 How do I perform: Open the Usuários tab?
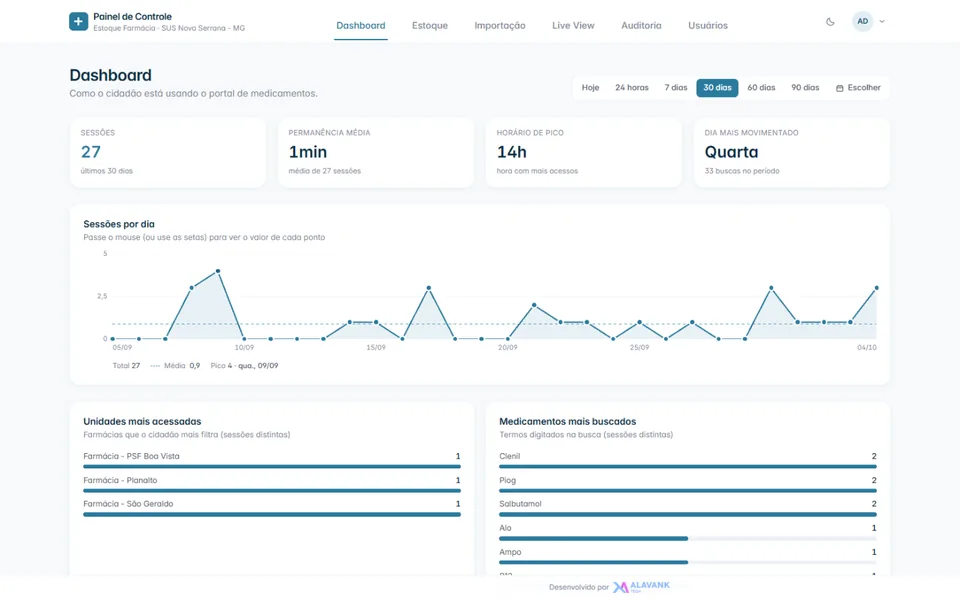[708, 26]
